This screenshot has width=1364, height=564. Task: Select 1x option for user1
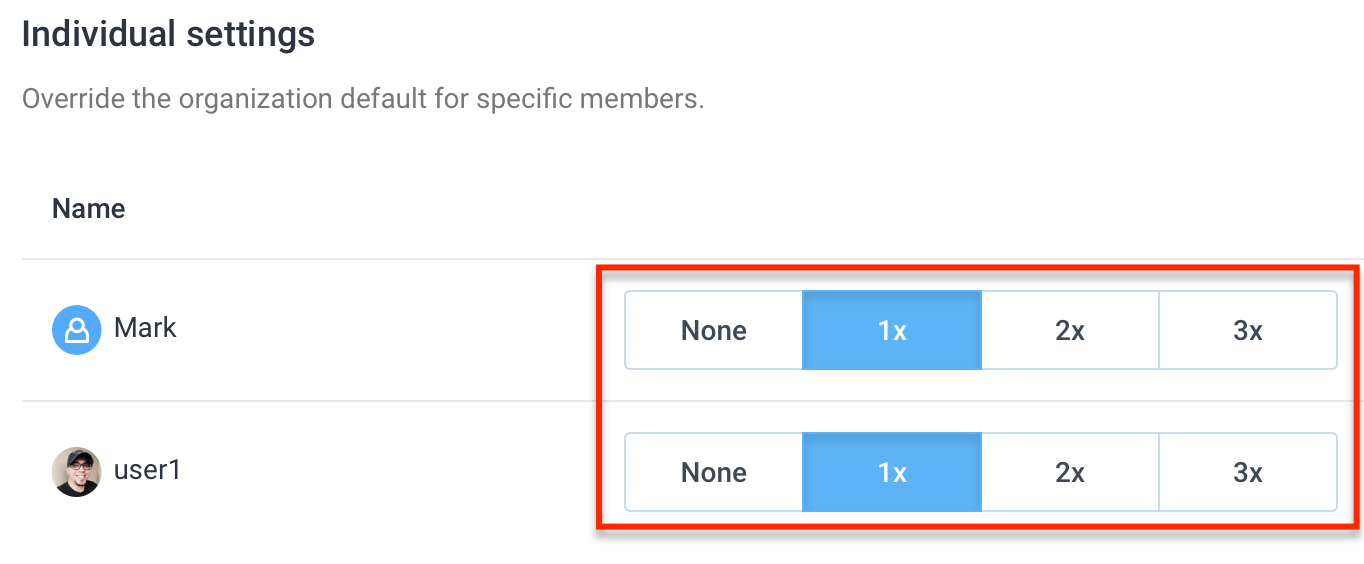(x=892, y=473)
